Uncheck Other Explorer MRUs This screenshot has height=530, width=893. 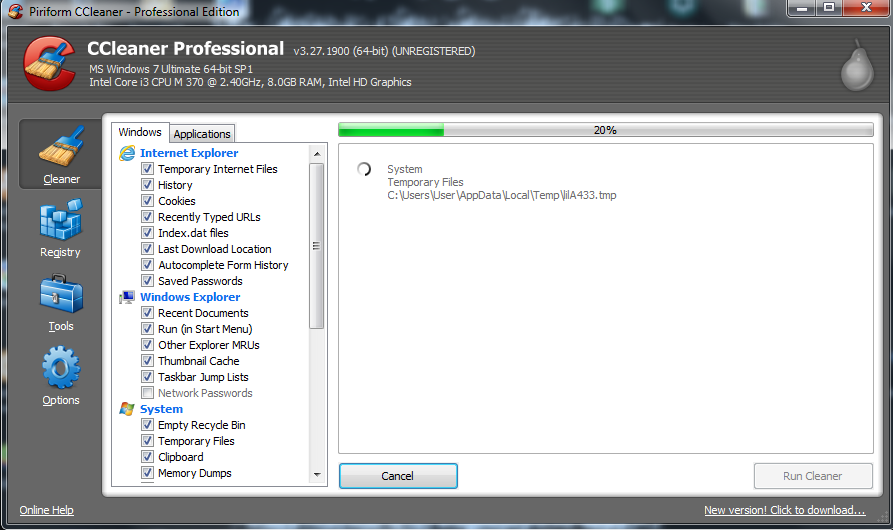pos(148,344)
